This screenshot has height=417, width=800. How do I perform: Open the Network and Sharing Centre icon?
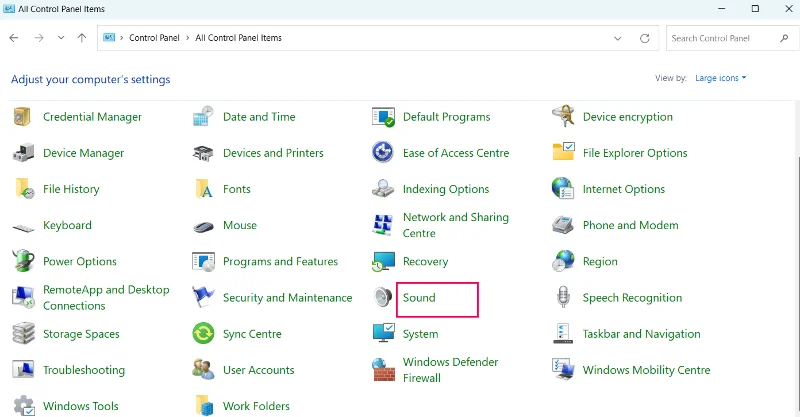coord(383,225)
